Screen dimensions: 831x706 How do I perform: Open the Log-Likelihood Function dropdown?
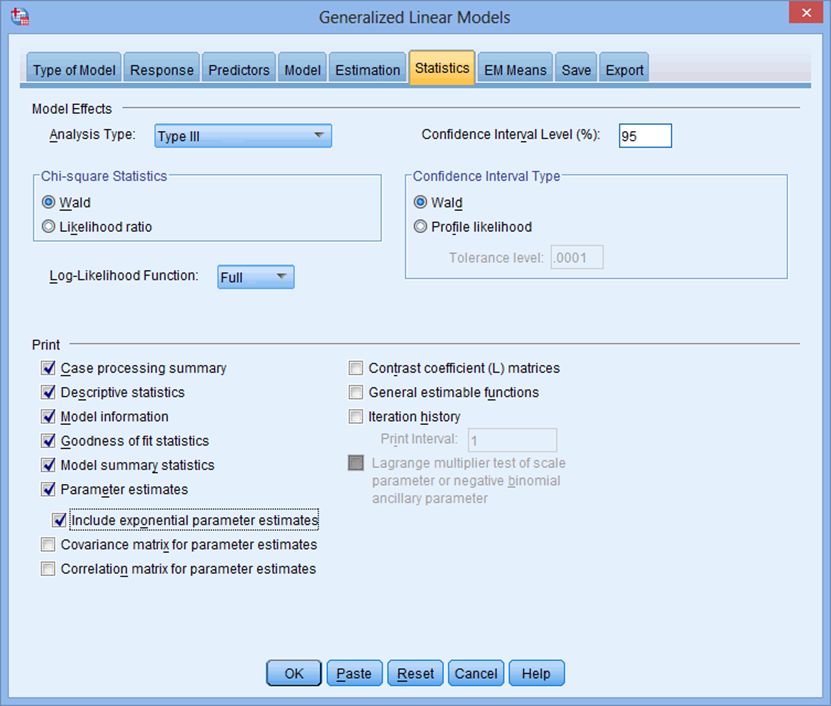(255, 277)
